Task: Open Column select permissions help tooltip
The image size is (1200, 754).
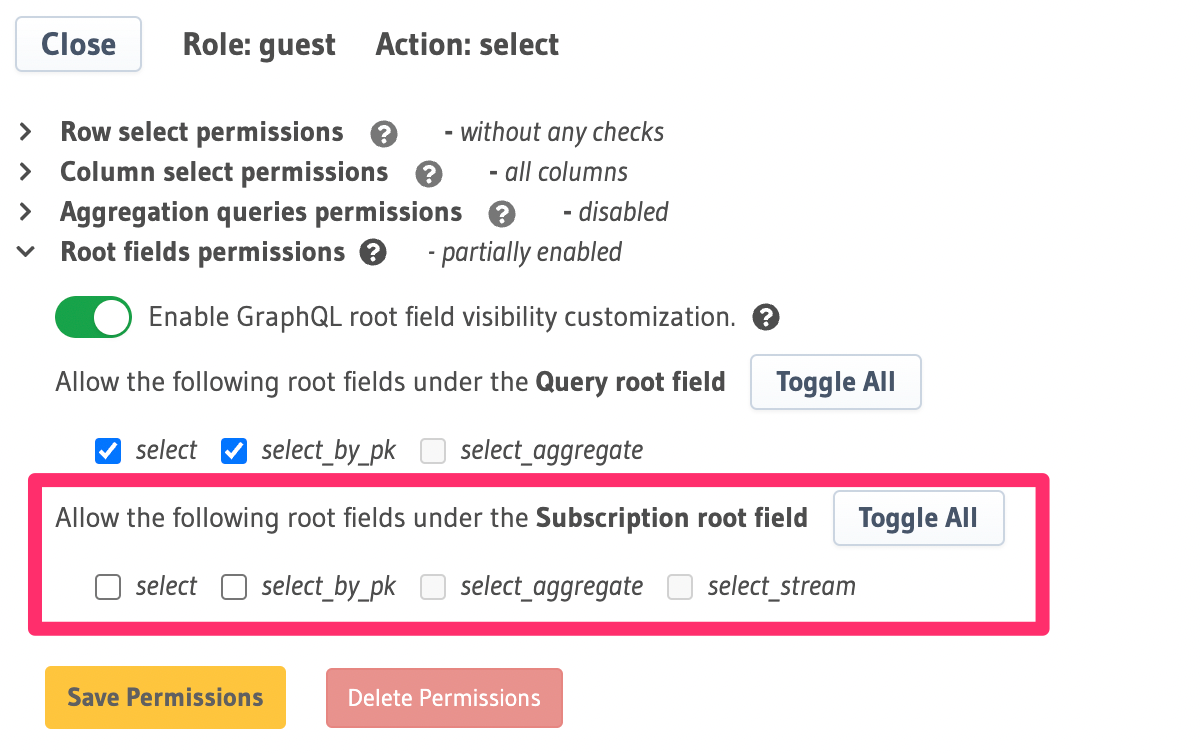Action: (x=429, y=173)
